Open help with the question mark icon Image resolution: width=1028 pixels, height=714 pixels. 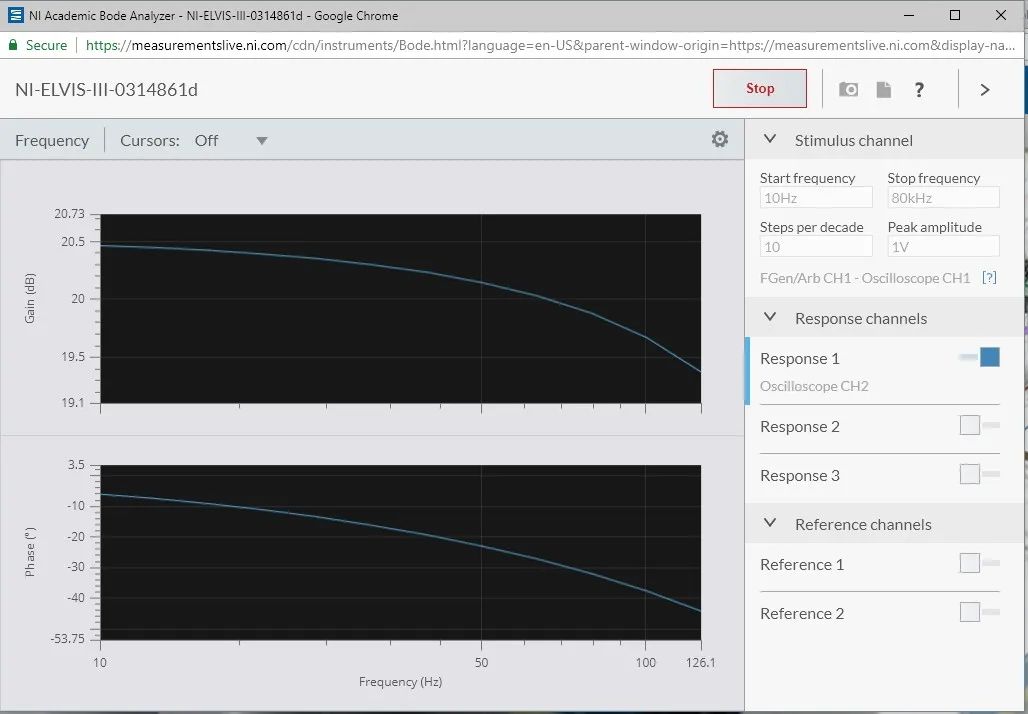pyautogui.click(x=919, y=90)
